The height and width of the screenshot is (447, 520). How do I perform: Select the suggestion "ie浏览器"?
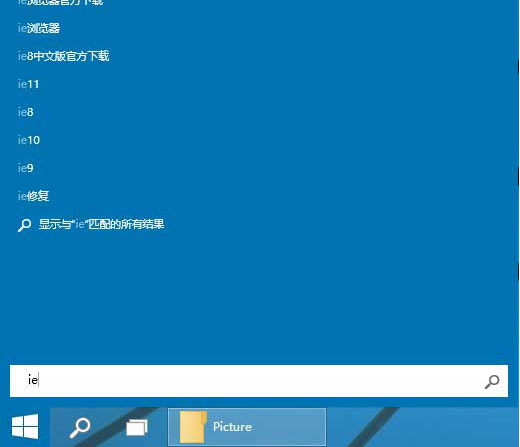(x=39, y=28)
